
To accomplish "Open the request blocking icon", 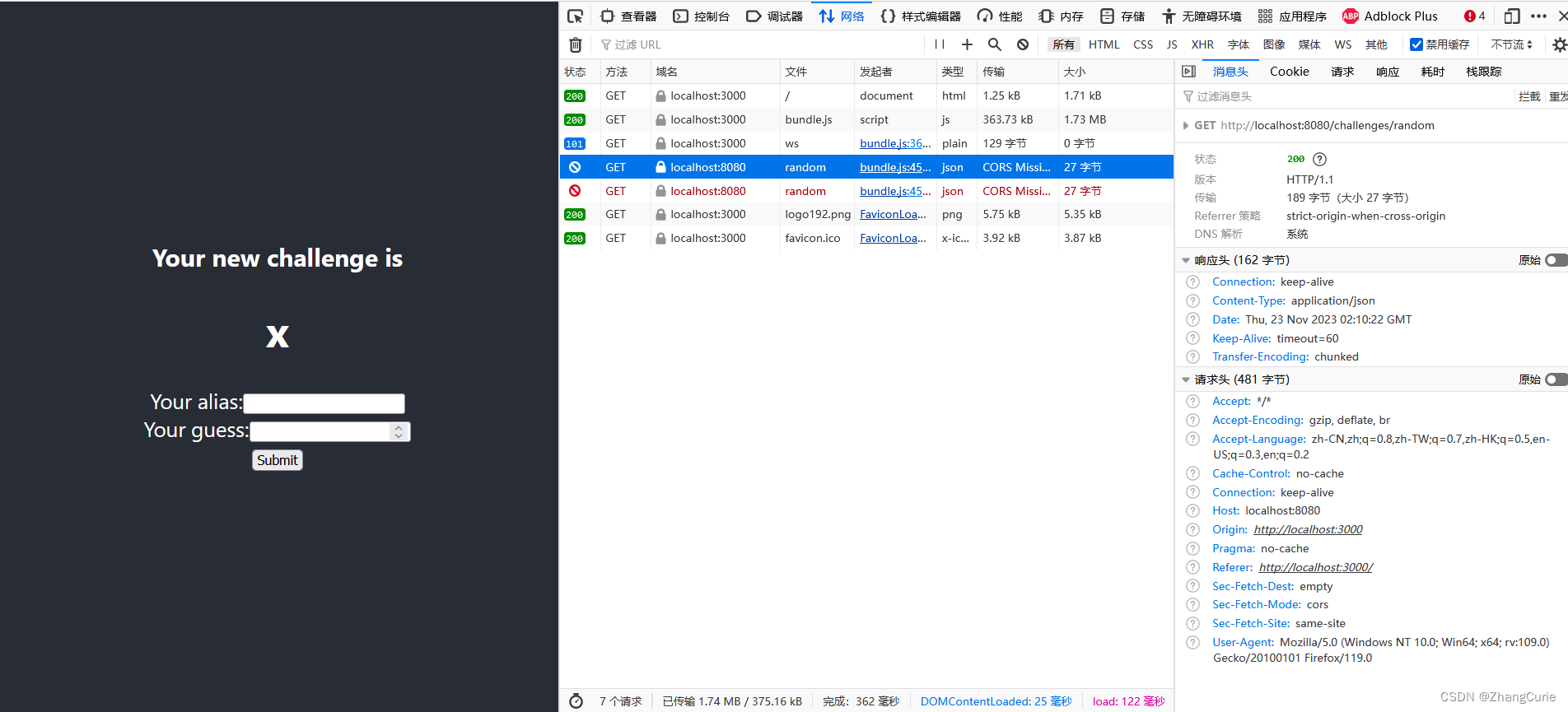I will (1023, 44).
